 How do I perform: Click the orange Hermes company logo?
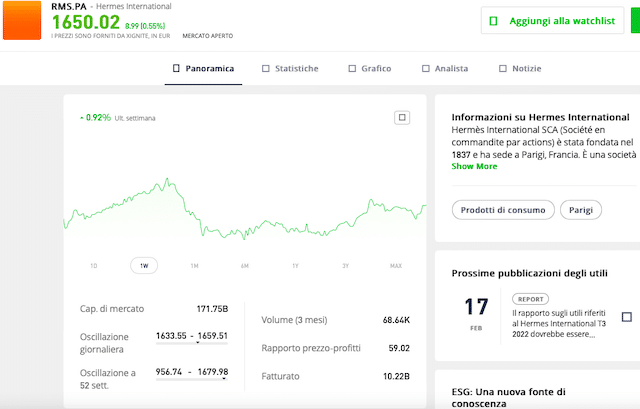(x=22, y=20)
